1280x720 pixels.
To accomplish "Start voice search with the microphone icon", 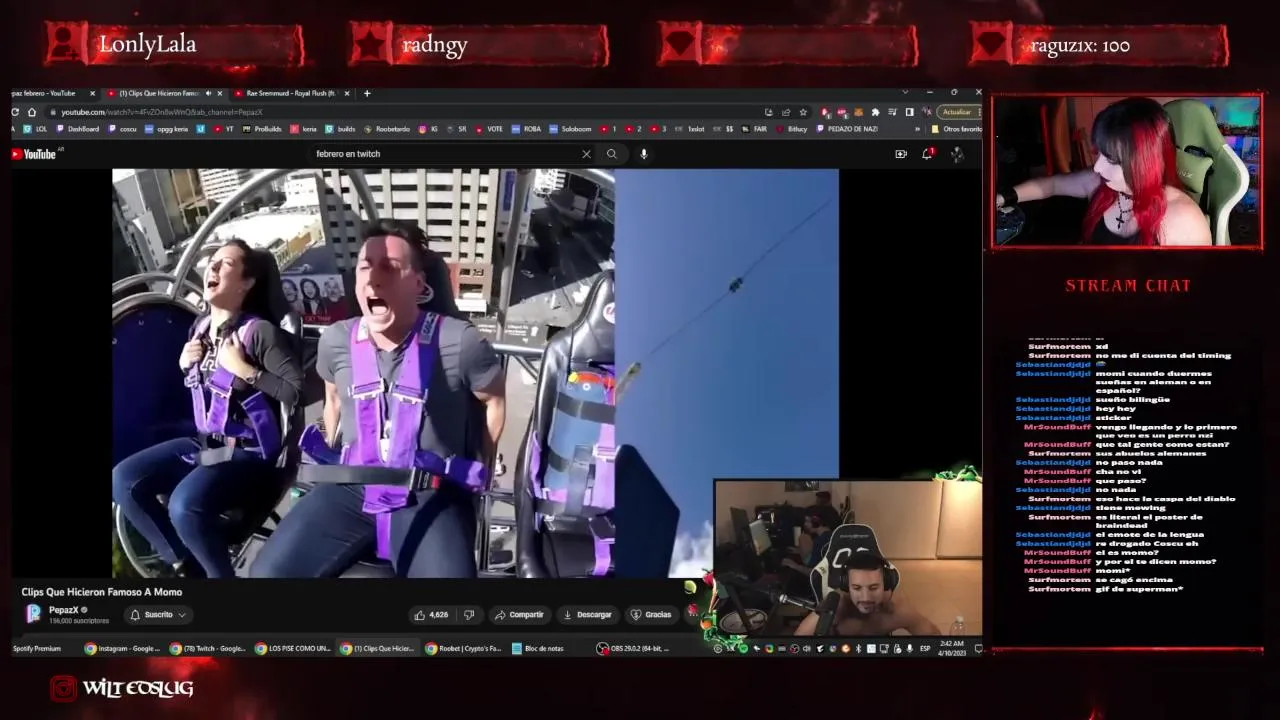I will [644, 154].
